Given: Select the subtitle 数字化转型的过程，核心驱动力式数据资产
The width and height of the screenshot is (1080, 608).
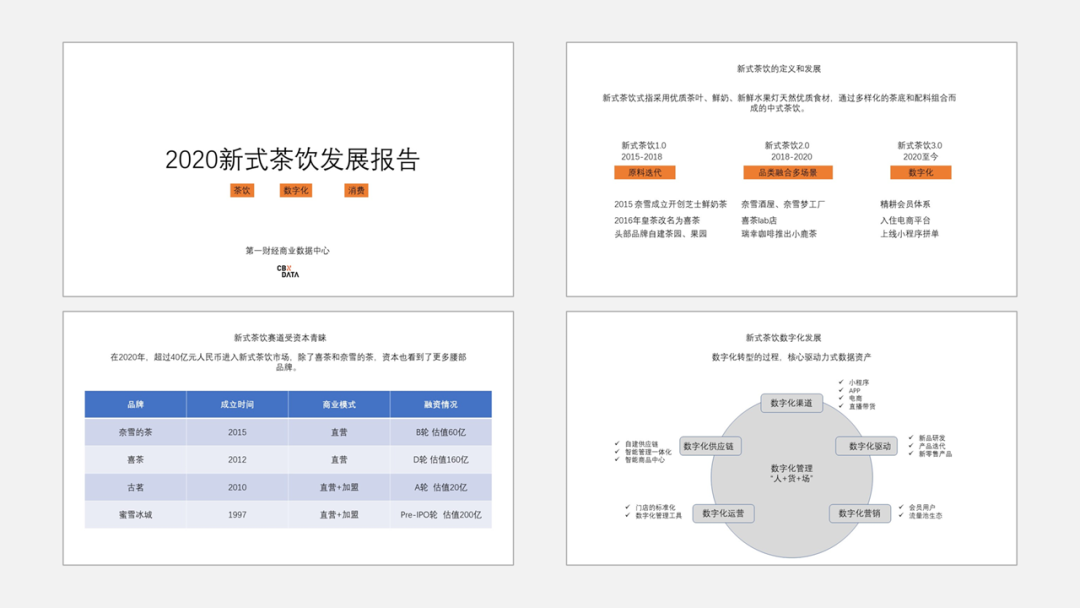Looking at the screenshot, I should [791, 357].
